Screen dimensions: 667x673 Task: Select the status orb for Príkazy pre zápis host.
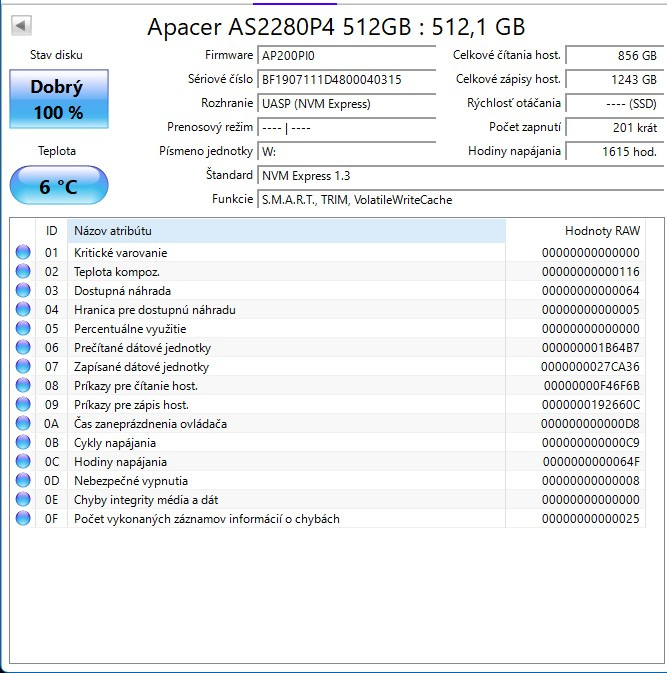tap(23, 404)
